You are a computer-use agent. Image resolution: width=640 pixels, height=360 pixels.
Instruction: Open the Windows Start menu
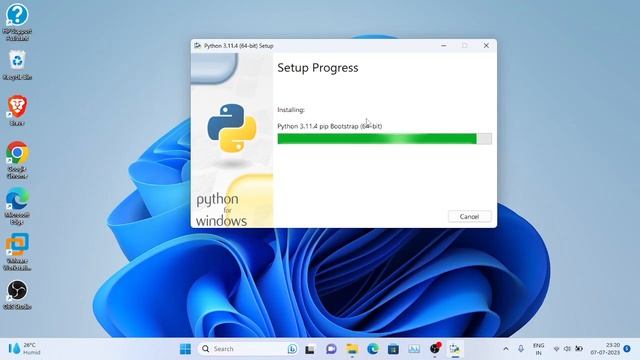point(185,349)
